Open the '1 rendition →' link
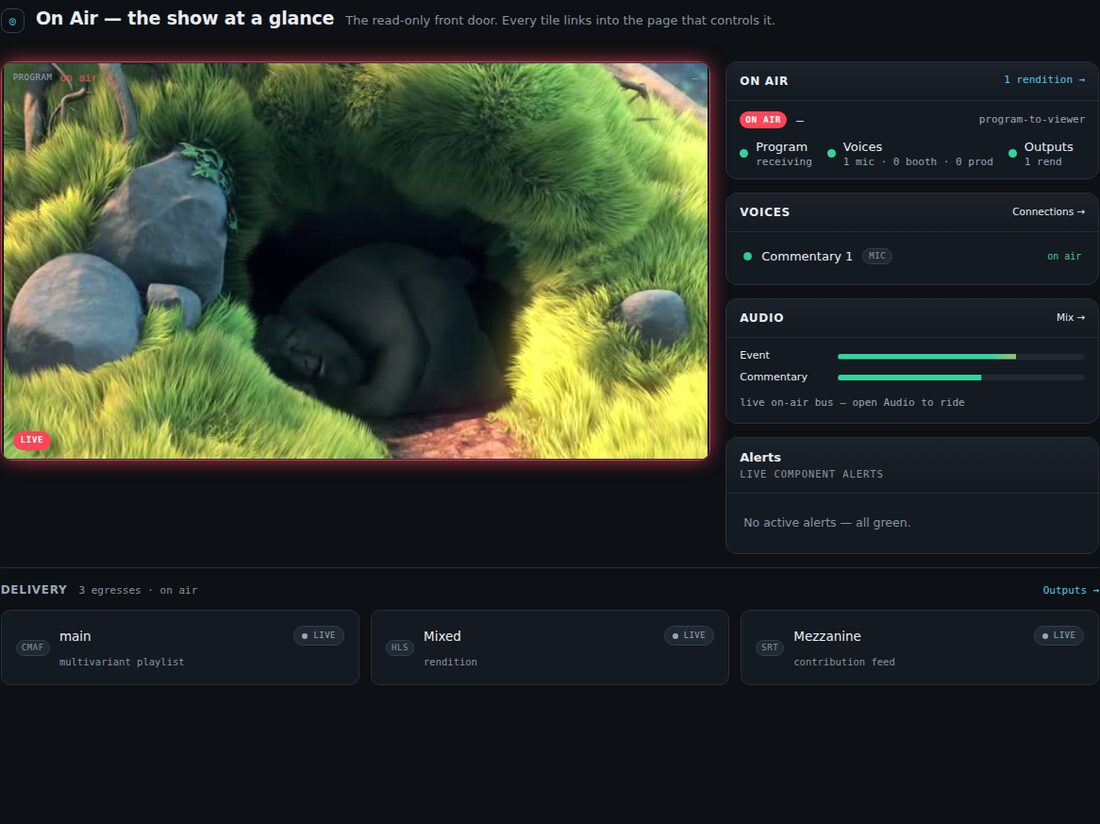 pyautogui.click(x=1044, y=80)
